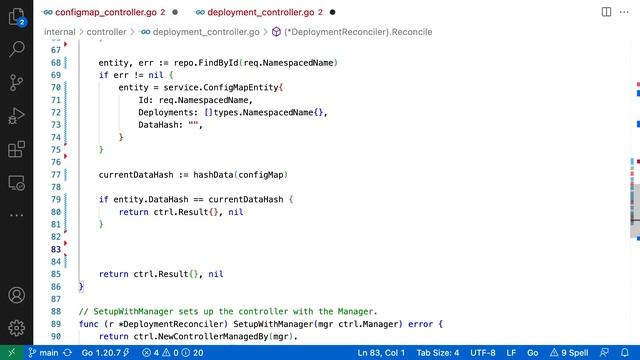Click line number 83 in gutter

(56, 249)
